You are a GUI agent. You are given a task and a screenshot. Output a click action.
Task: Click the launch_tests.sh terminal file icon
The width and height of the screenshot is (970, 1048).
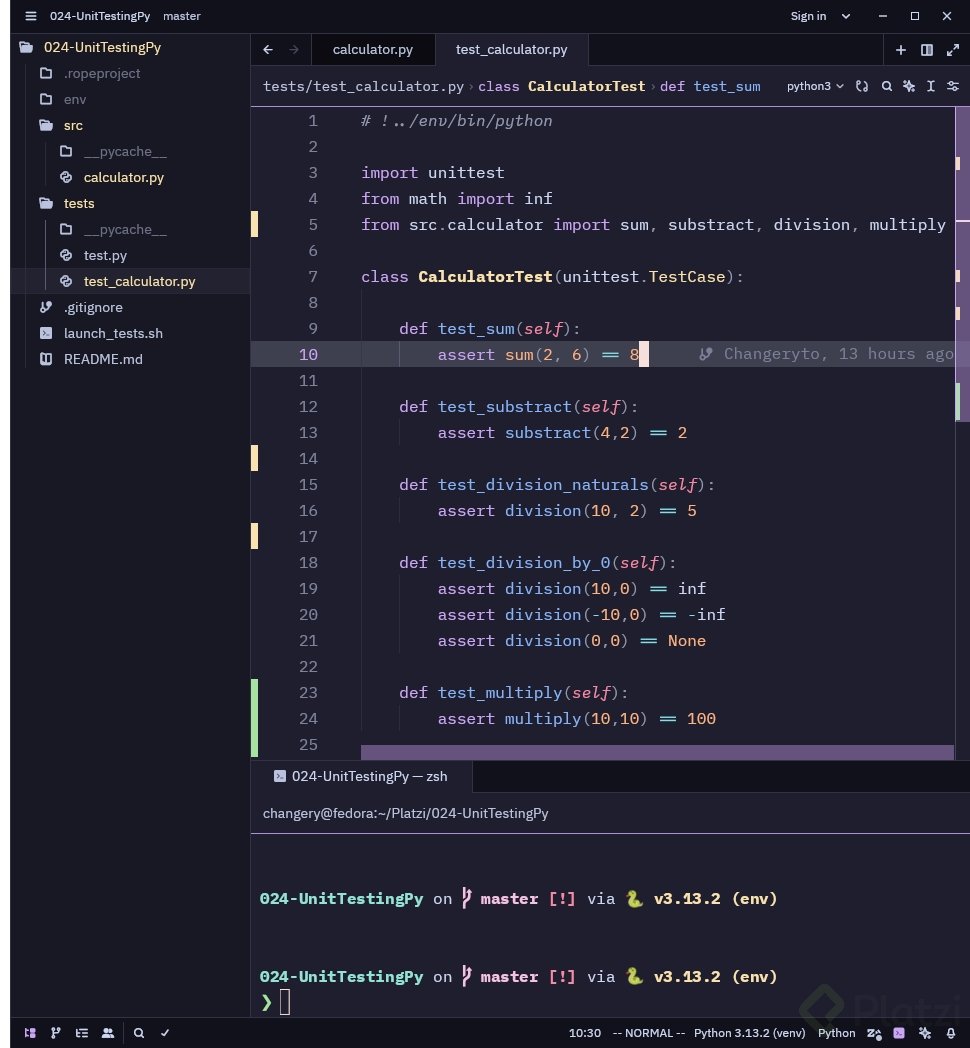click(x=46, y=333)
